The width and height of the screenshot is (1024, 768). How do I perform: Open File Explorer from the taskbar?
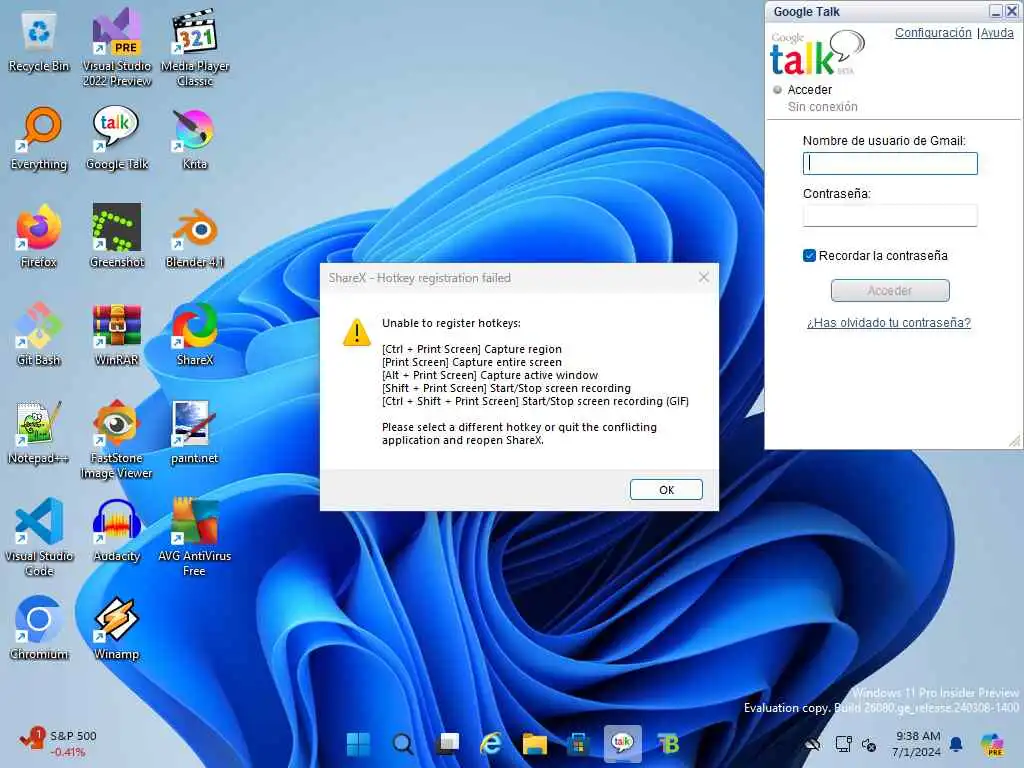click(x=534, y=744)
